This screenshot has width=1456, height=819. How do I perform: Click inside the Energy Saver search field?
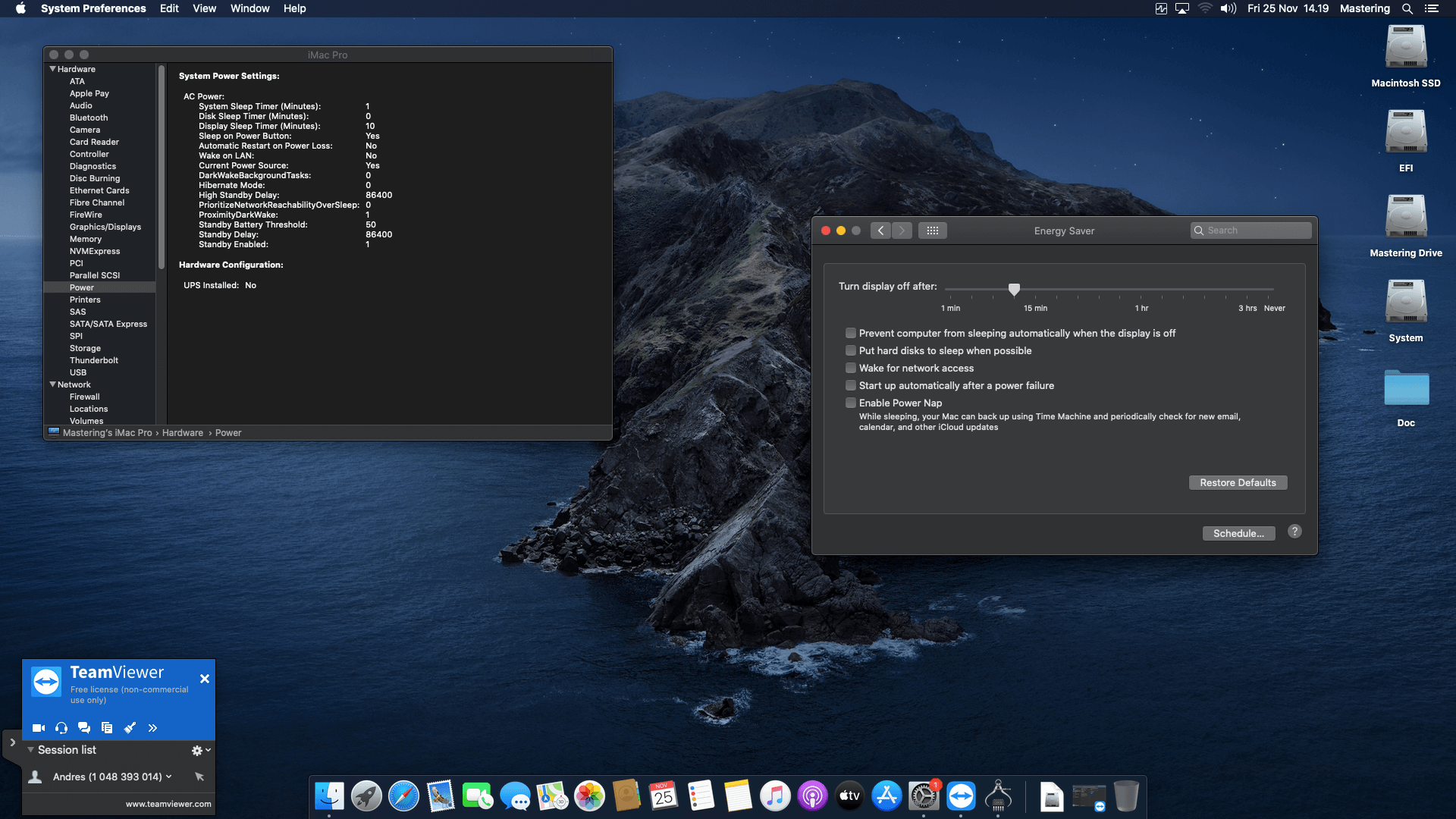[1251, 230]
